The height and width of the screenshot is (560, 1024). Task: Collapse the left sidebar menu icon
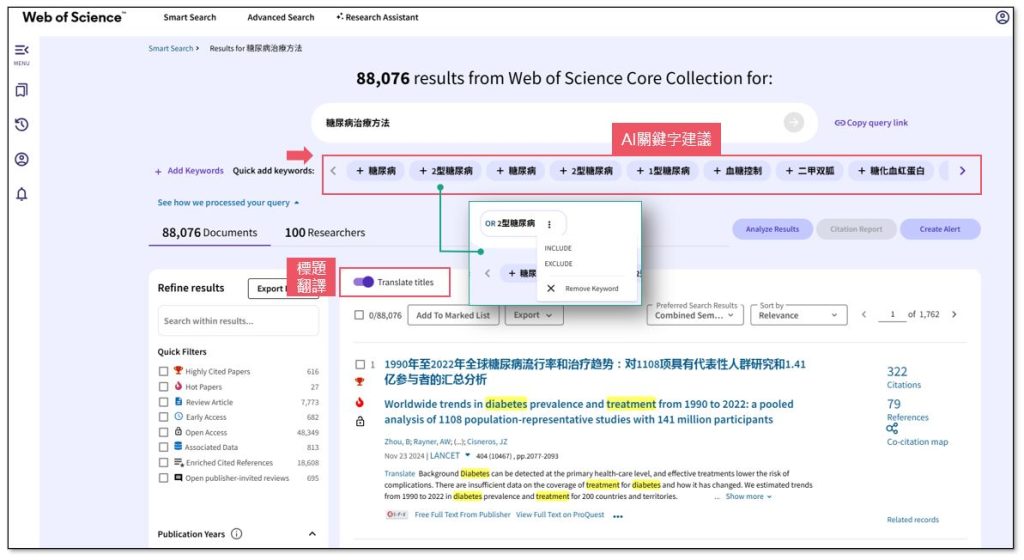point(21,51)
